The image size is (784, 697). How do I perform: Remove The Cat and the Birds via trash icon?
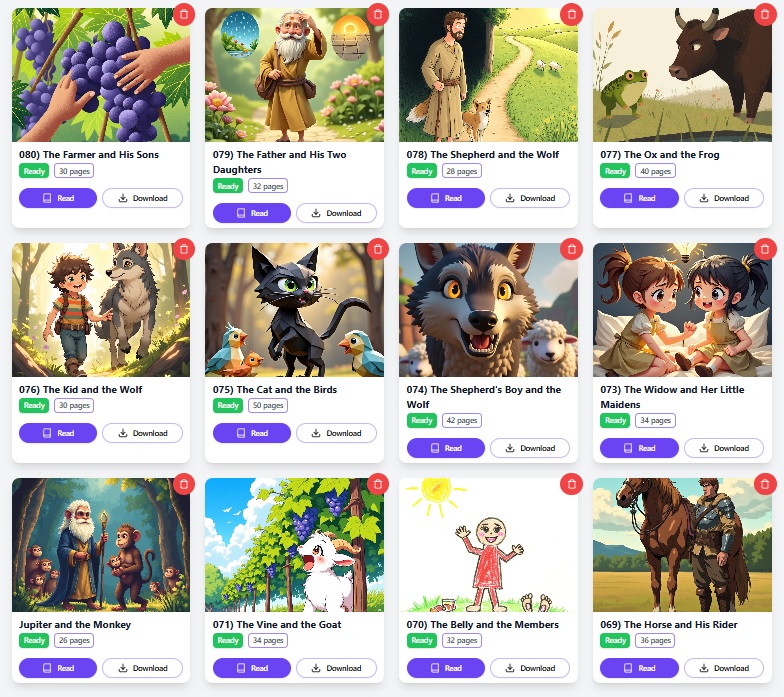378,249
